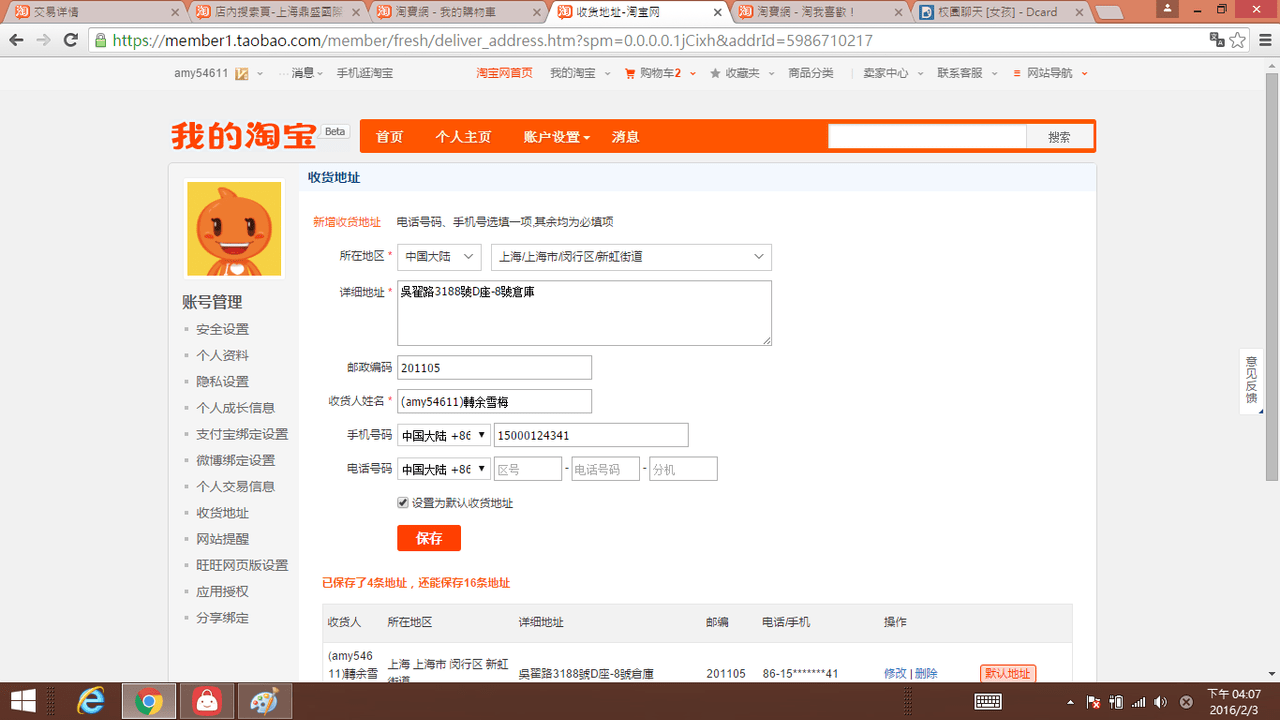
Task: Open the on-screen keyboard tray icon
Action: click(988, 702)
